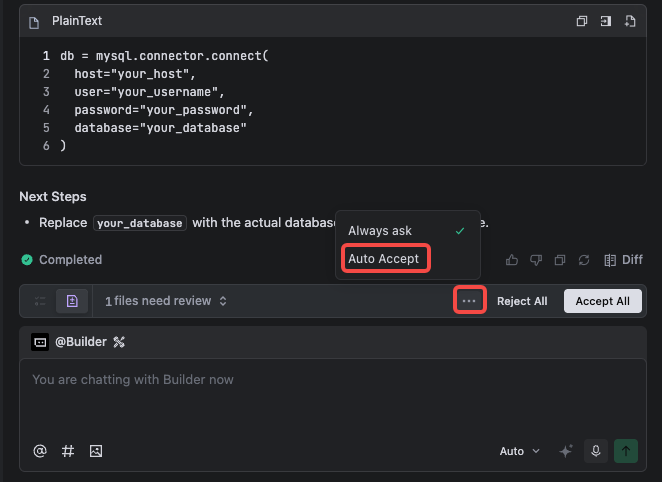
Task: Click the add-to-new-file icon in code header
Action: tap(630, 21)
